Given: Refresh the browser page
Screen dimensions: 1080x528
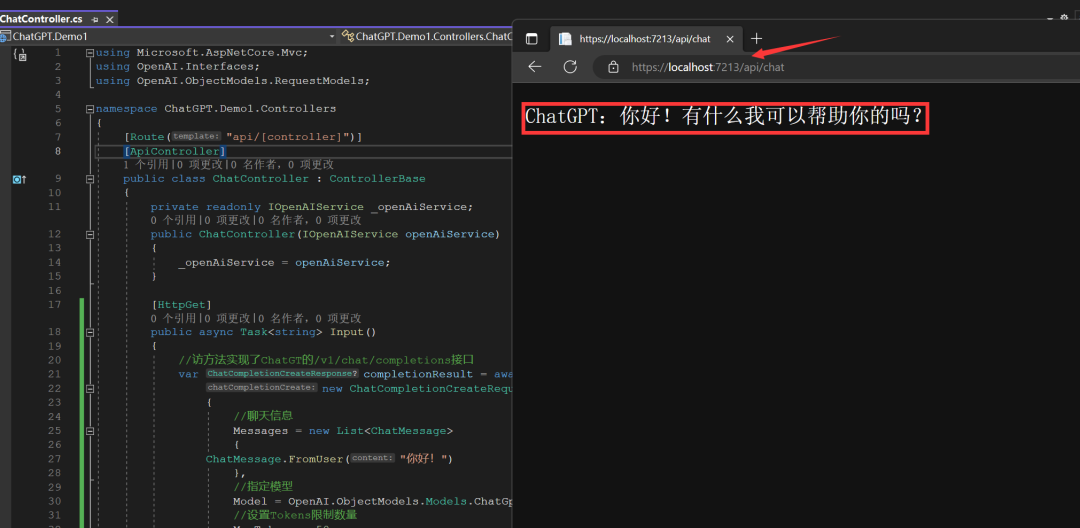Looking at the screenshot, I should pyautogui.click(x=570, y=67).
